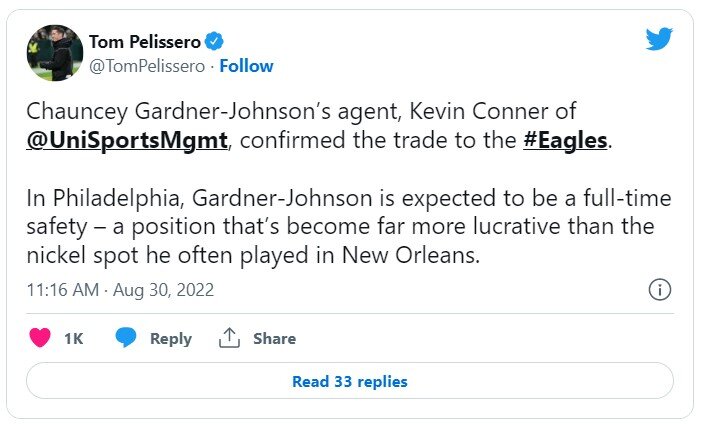Click the paragraph about full-time safety
705x428 pixels.
(340, 226)
